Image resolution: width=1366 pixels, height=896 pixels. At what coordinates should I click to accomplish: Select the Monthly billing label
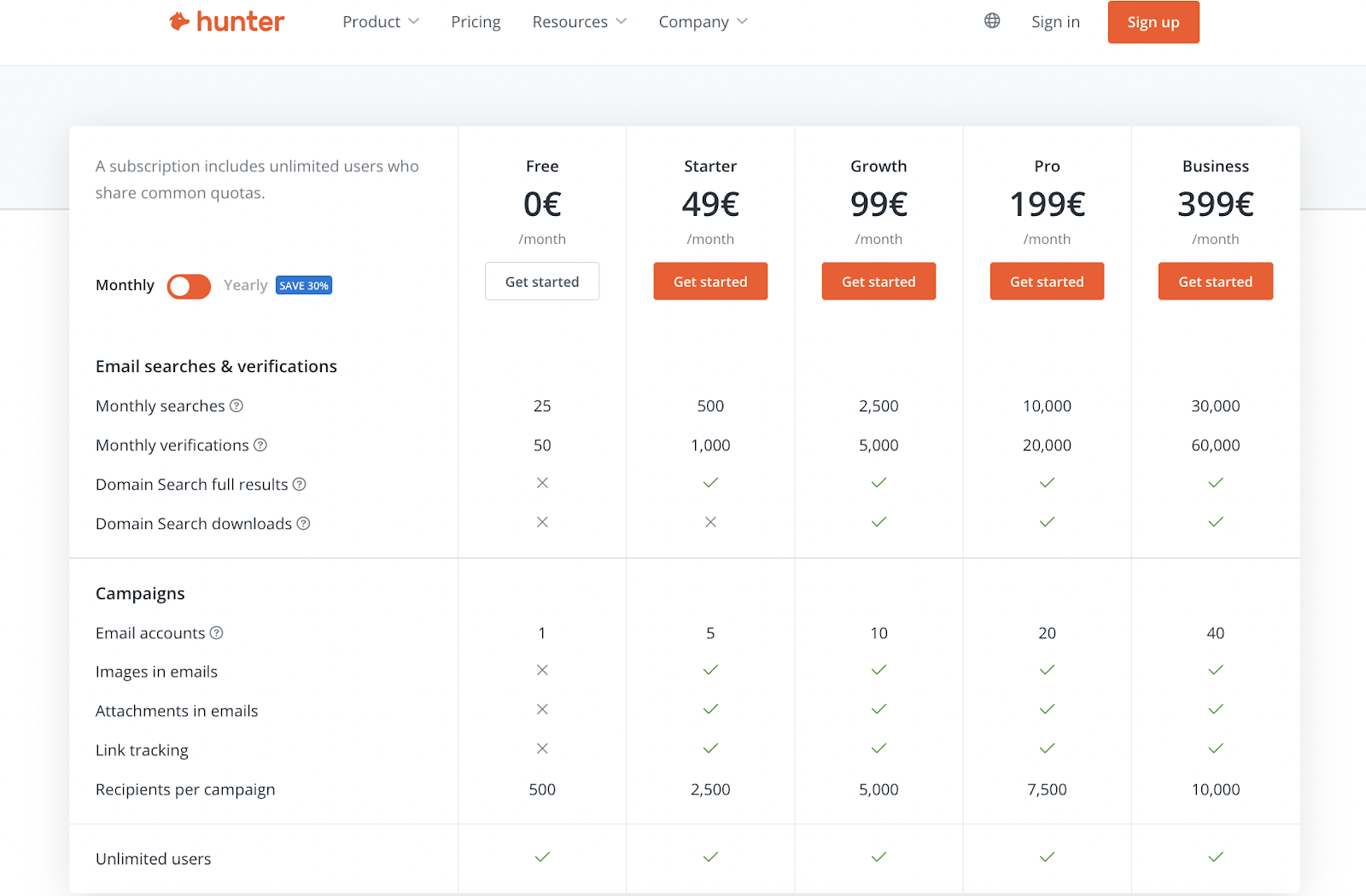point(125,285)
